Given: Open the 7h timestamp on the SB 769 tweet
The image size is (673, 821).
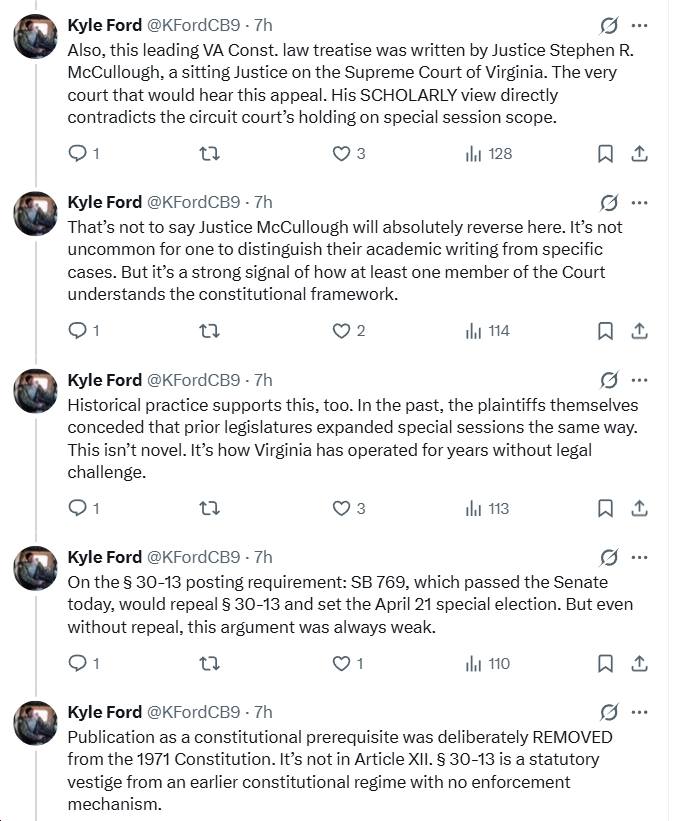Looking at the screenshot, I should tap(263, 557).
